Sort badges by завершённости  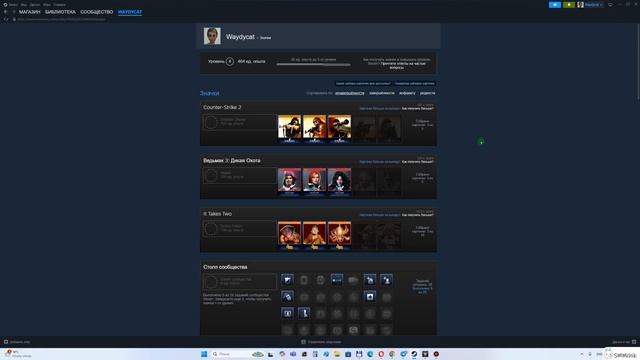point(382,93)
